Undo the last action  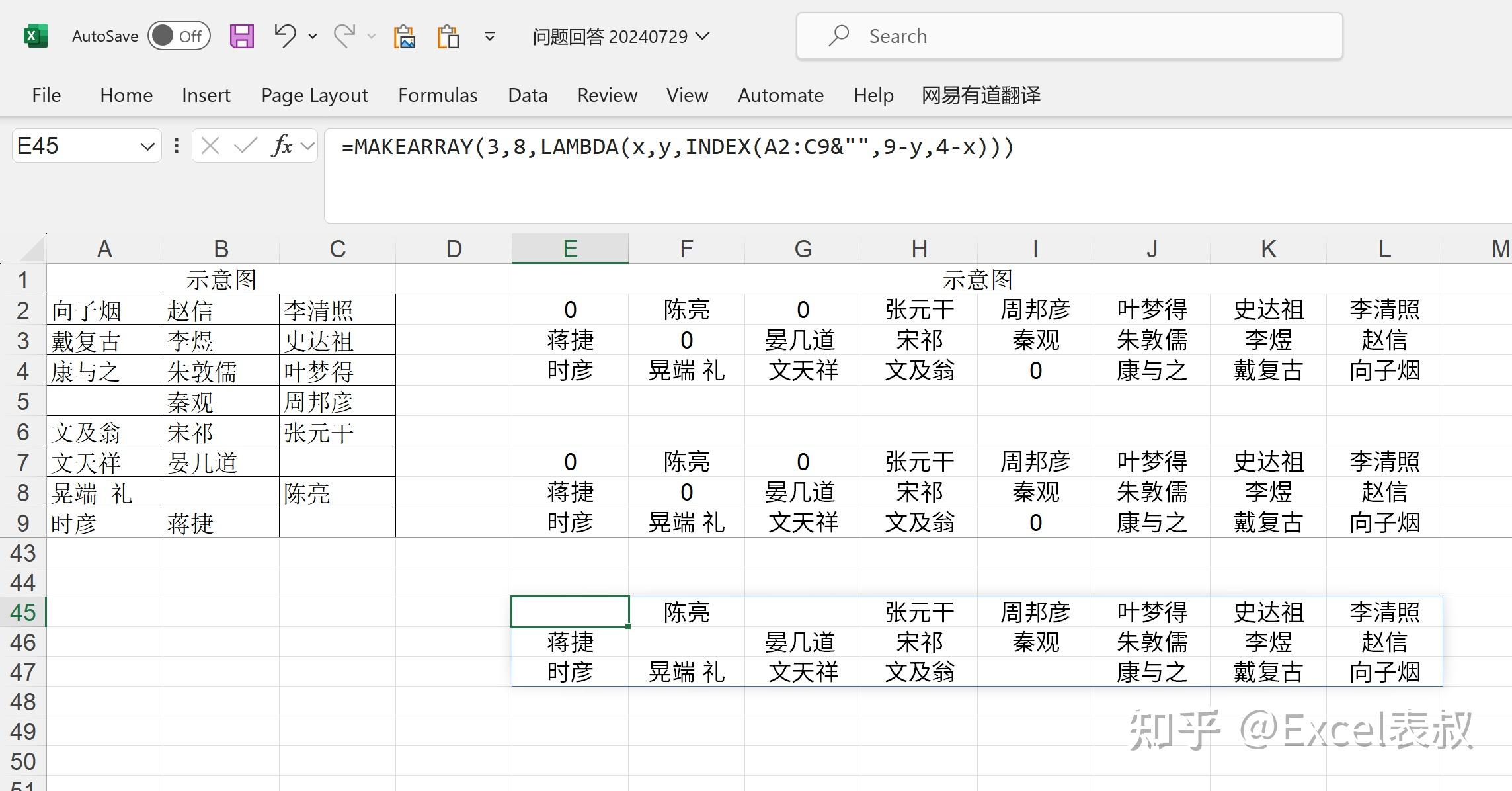coord(285,36)
